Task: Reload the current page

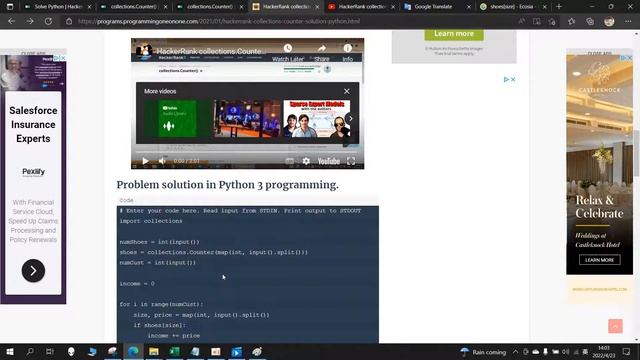Action: [48, 21]
